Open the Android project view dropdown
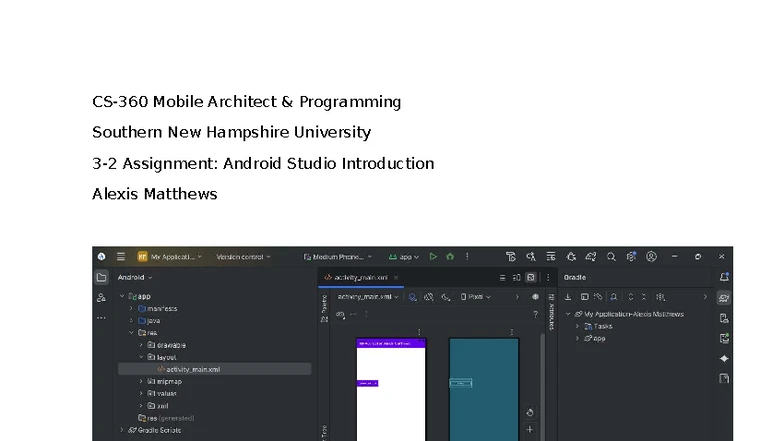This screenshot has width=784, height=441. pos(136,277)
